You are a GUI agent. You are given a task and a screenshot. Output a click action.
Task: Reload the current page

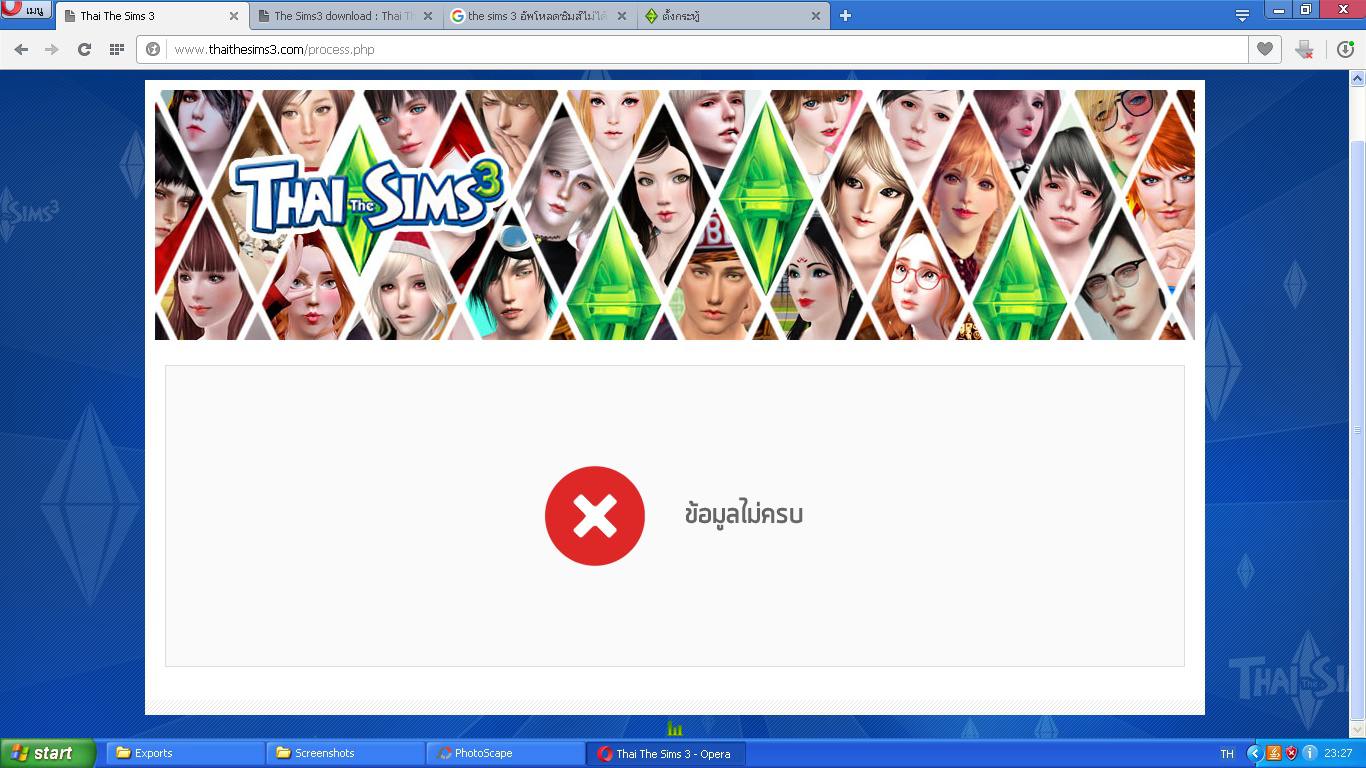click(84, 49)
